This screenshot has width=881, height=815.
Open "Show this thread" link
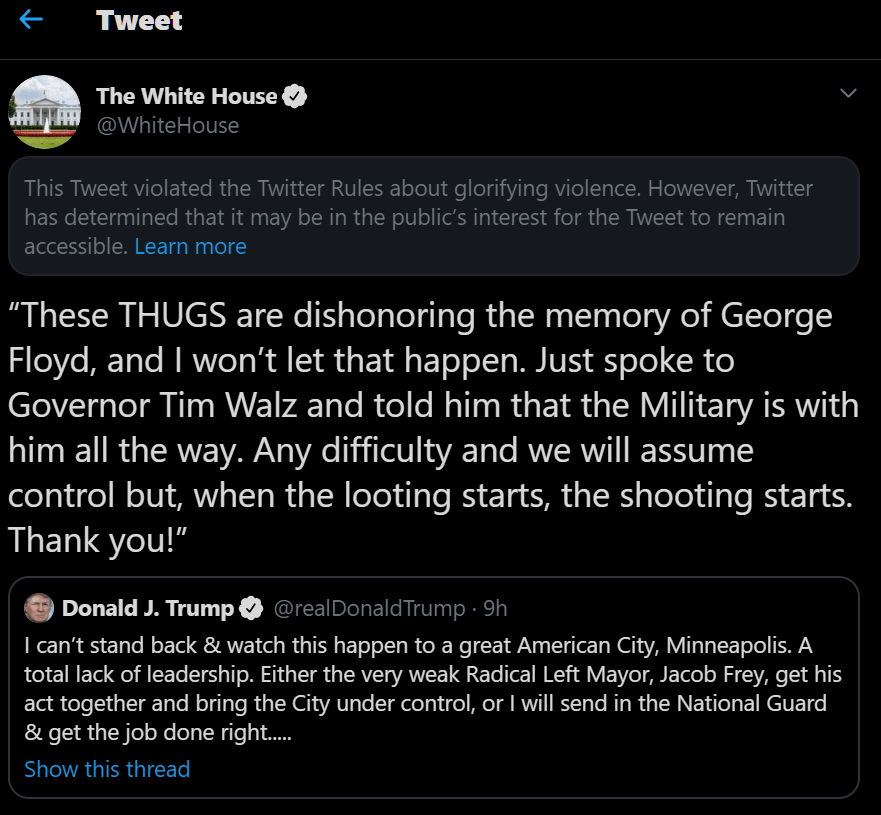[107, 769]
